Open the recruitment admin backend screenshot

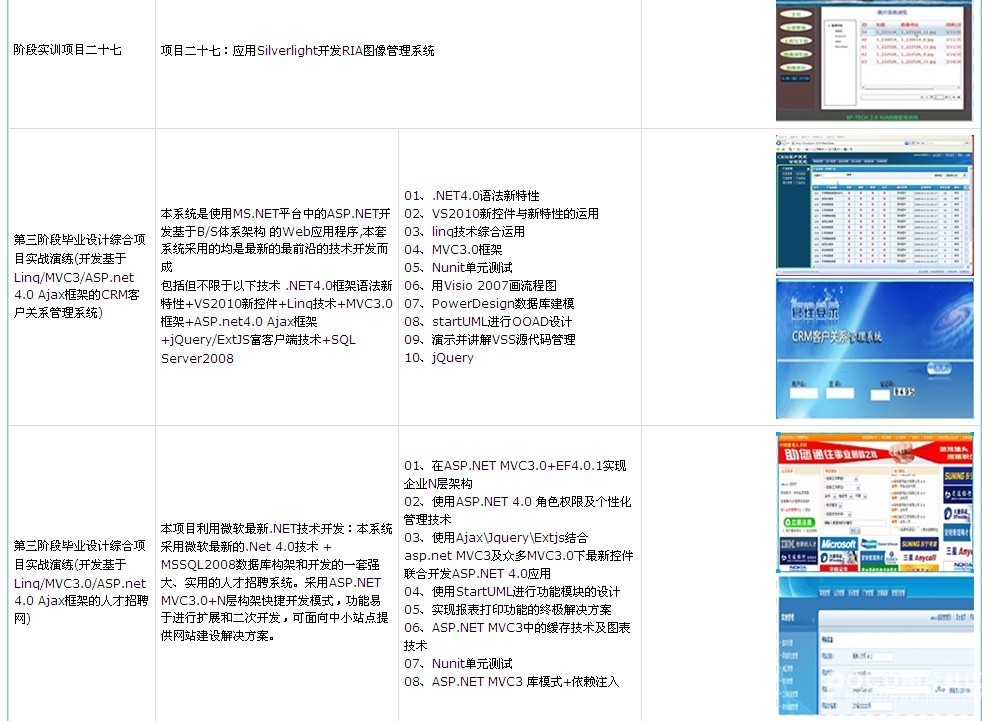(875, 647)
